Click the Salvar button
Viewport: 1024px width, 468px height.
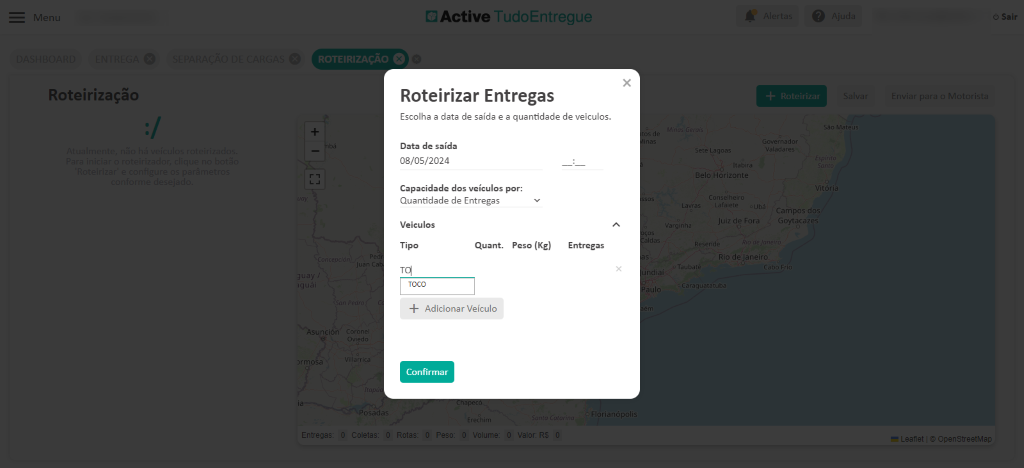(x=855, y=96)
